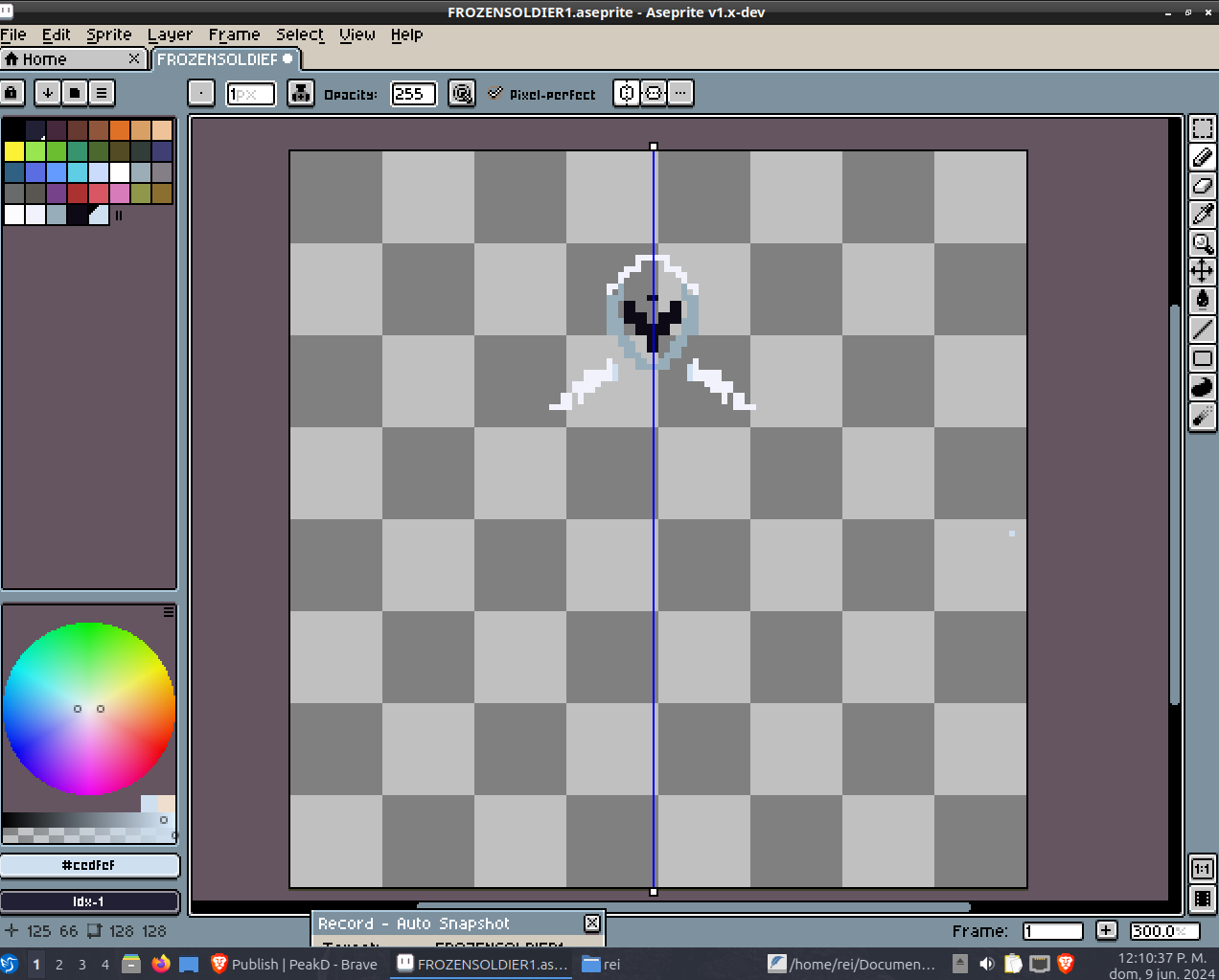This screenshot has width=1219, height=980.
Task: Add a new frame with plus button
Action: click(x=1106, y=930)
